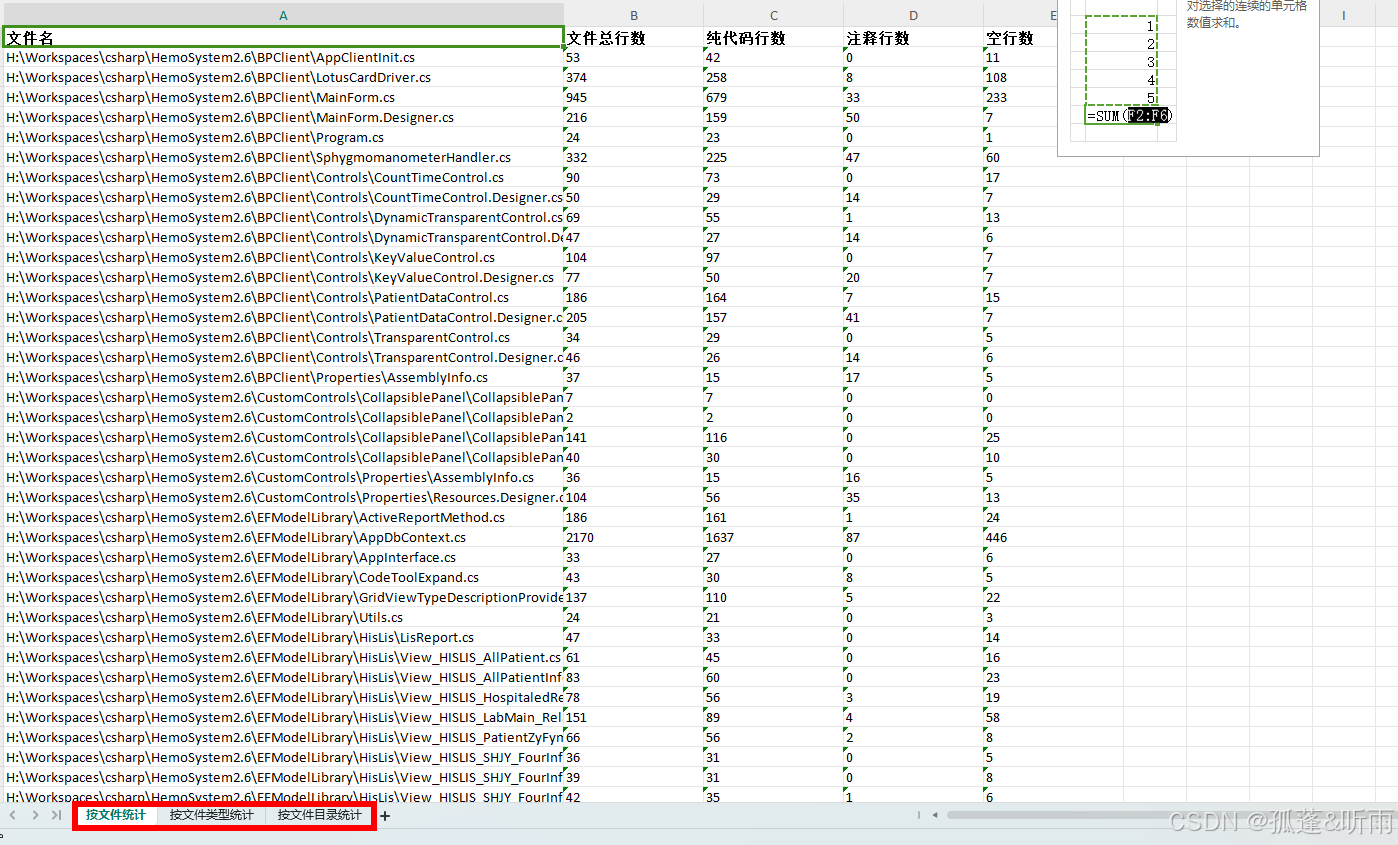Select total lines value 2170 for AppDbContext.cs
Screen dimensions: 1398x845
[x=634, y=538]
